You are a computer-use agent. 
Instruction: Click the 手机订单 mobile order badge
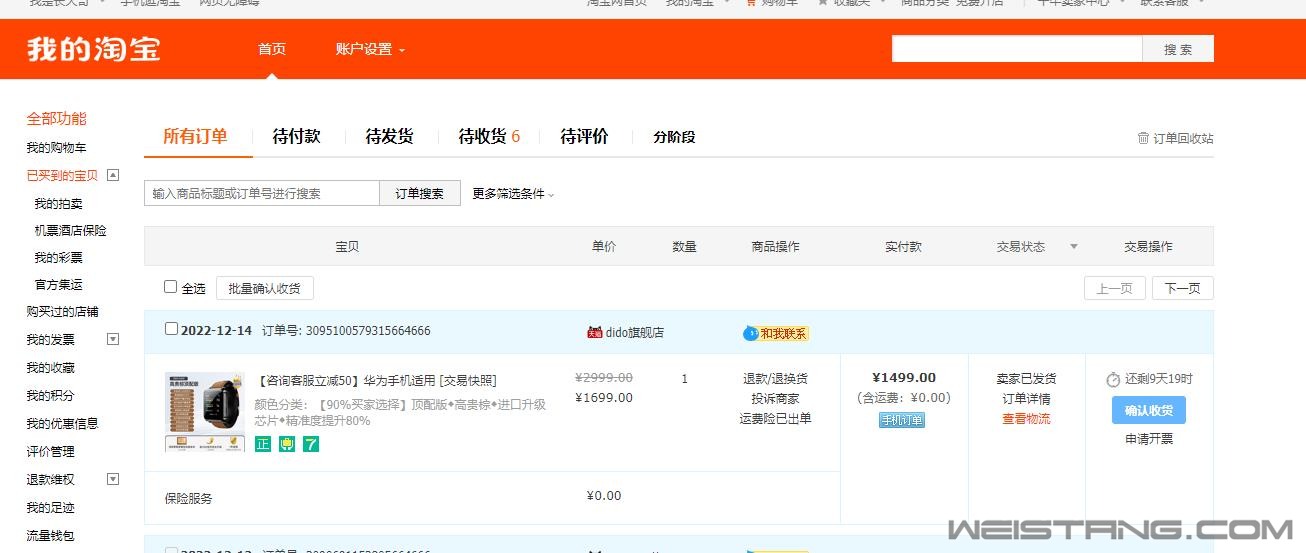pyautogui.click(x=902, y=420)
